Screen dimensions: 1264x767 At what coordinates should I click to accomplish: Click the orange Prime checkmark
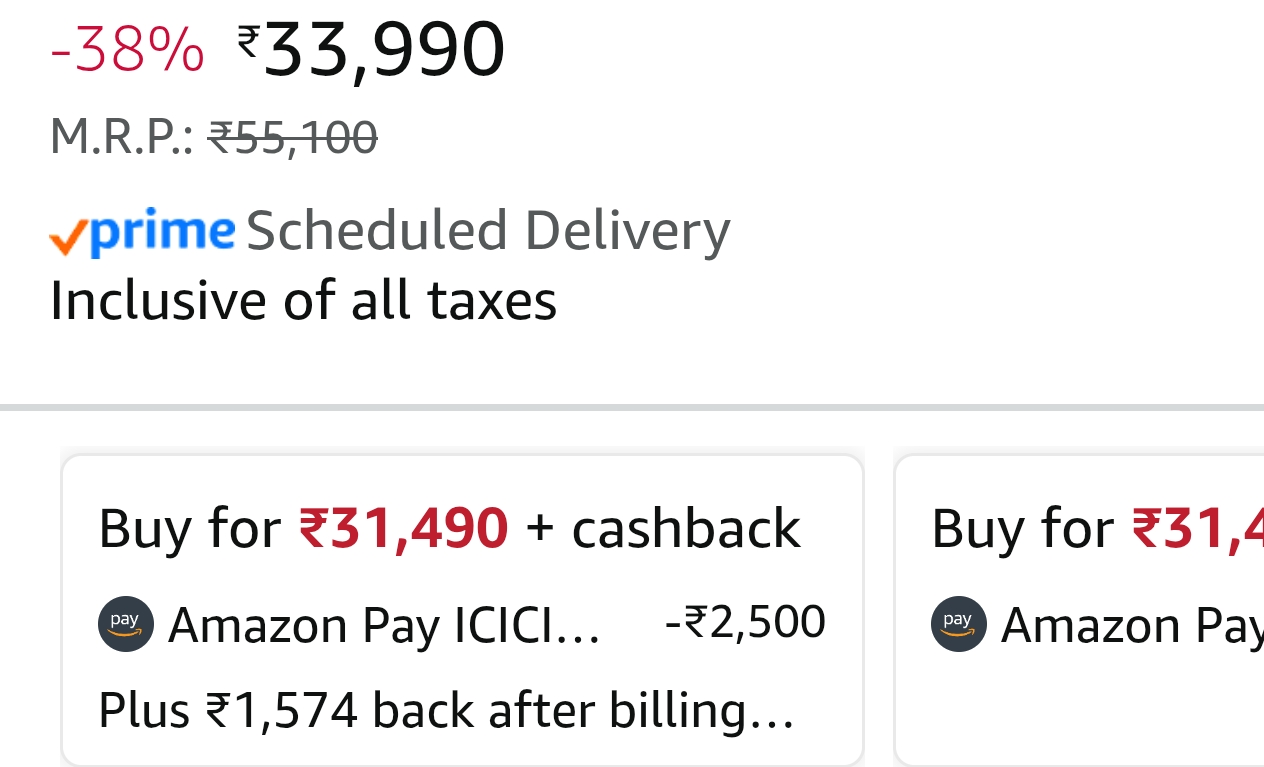click(x=68, y=234)
